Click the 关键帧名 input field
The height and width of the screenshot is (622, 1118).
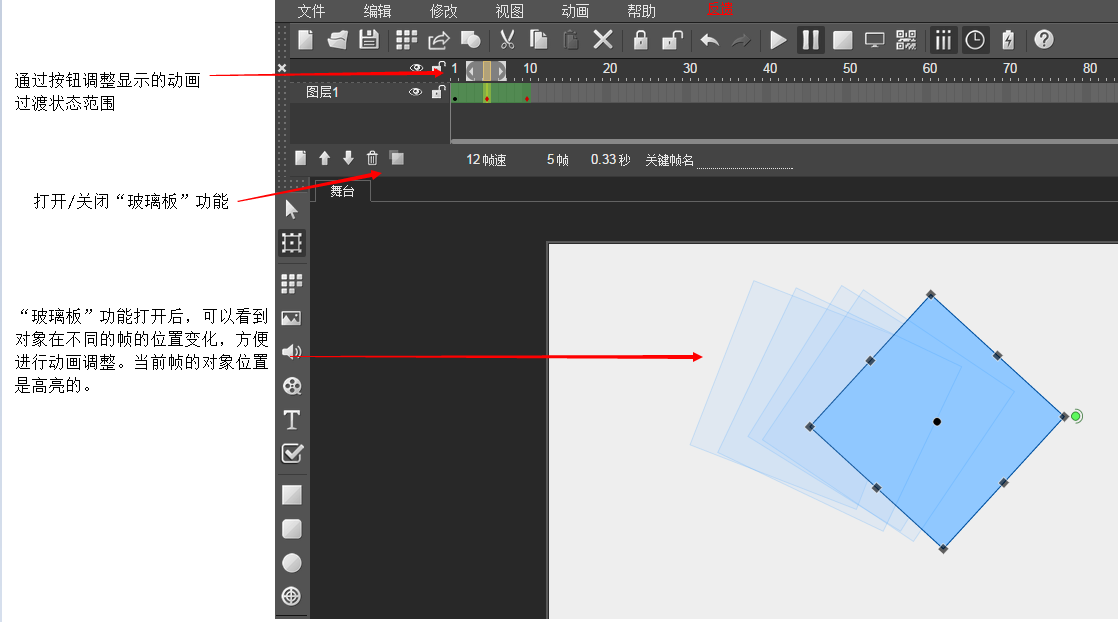(744, 160)
